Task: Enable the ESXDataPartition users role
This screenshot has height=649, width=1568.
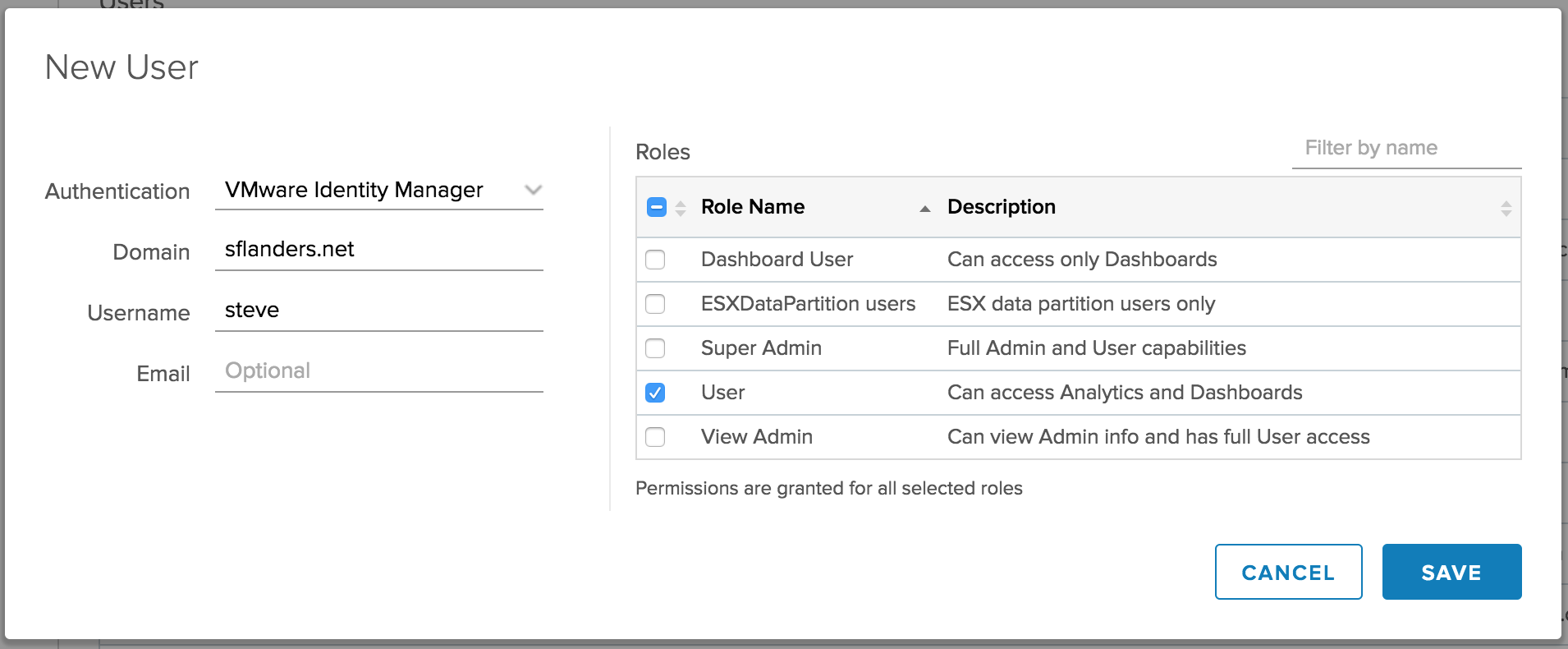Action: coord(655,304)
